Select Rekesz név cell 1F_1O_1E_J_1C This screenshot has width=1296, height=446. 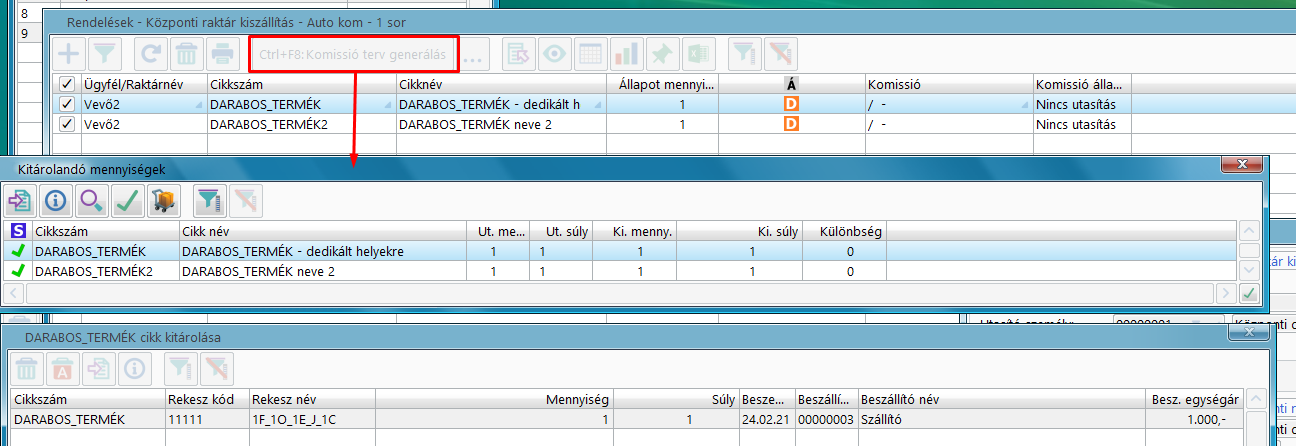click(311, 420)
